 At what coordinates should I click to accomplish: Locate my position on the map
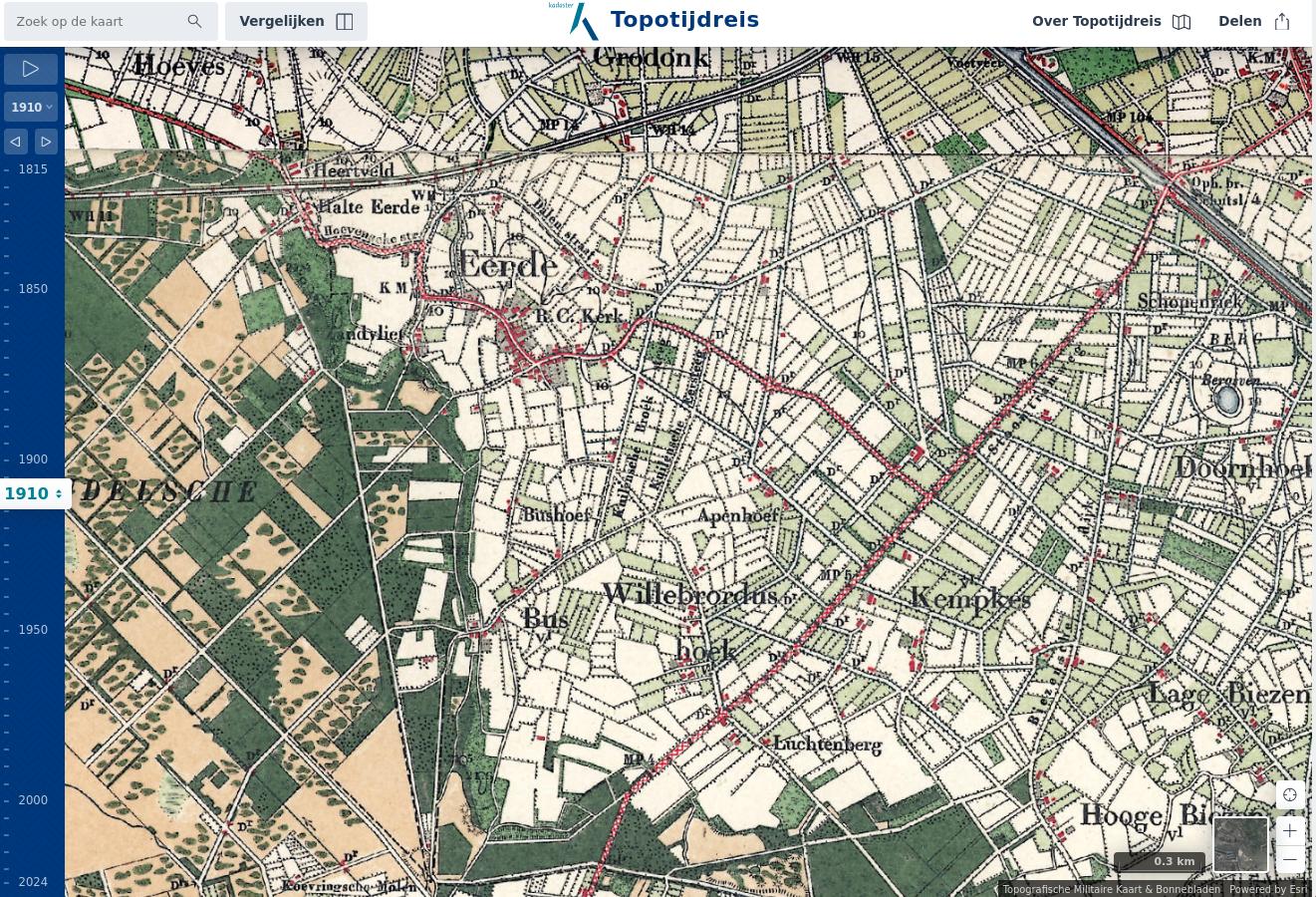point(1290,794)
